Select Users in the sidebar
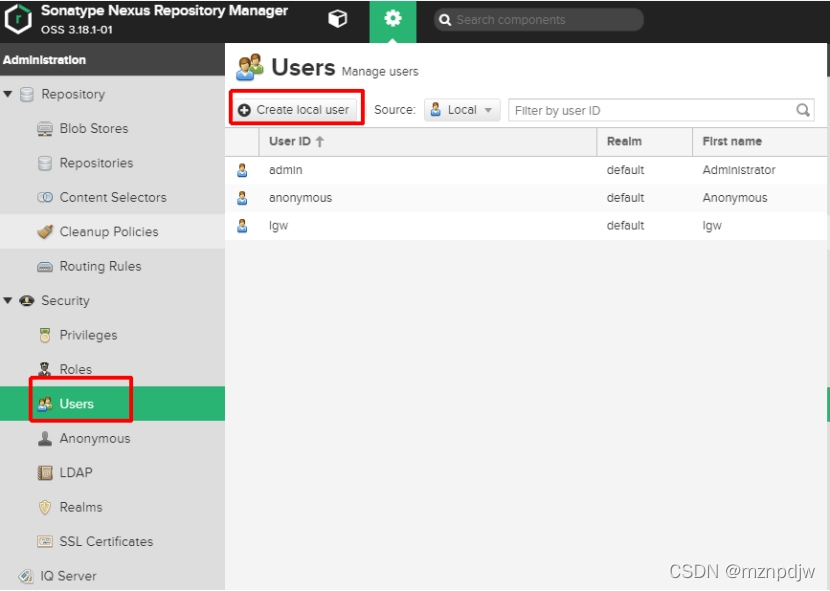 [x=77, y=404]
